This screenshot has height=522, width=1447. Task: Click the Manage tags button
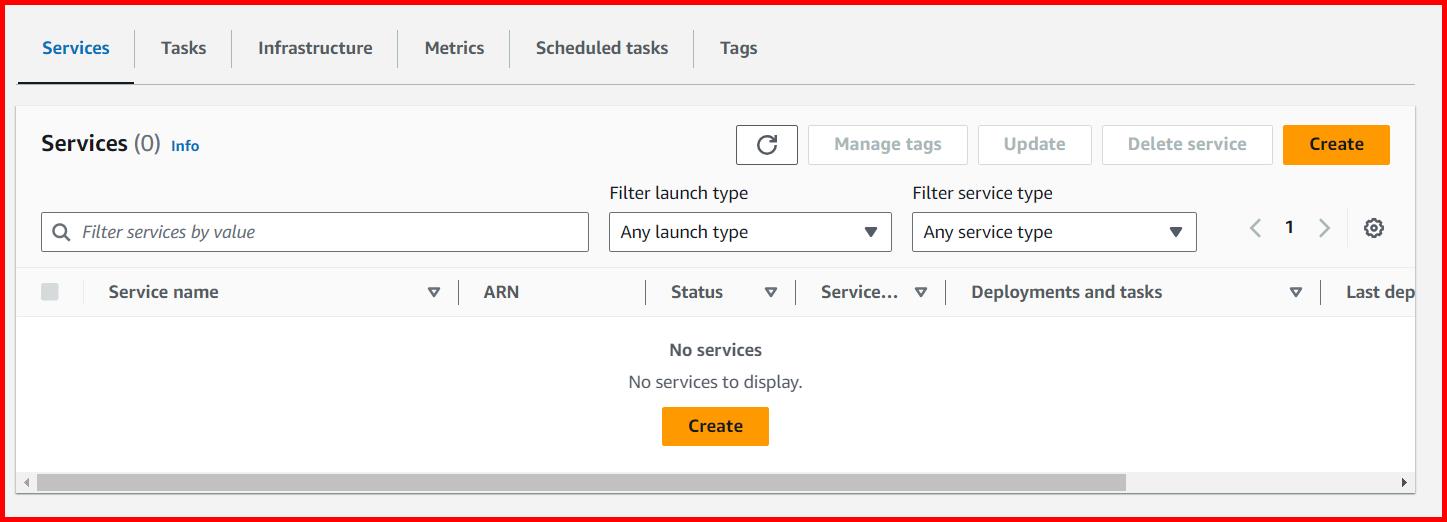click(888, 144)
